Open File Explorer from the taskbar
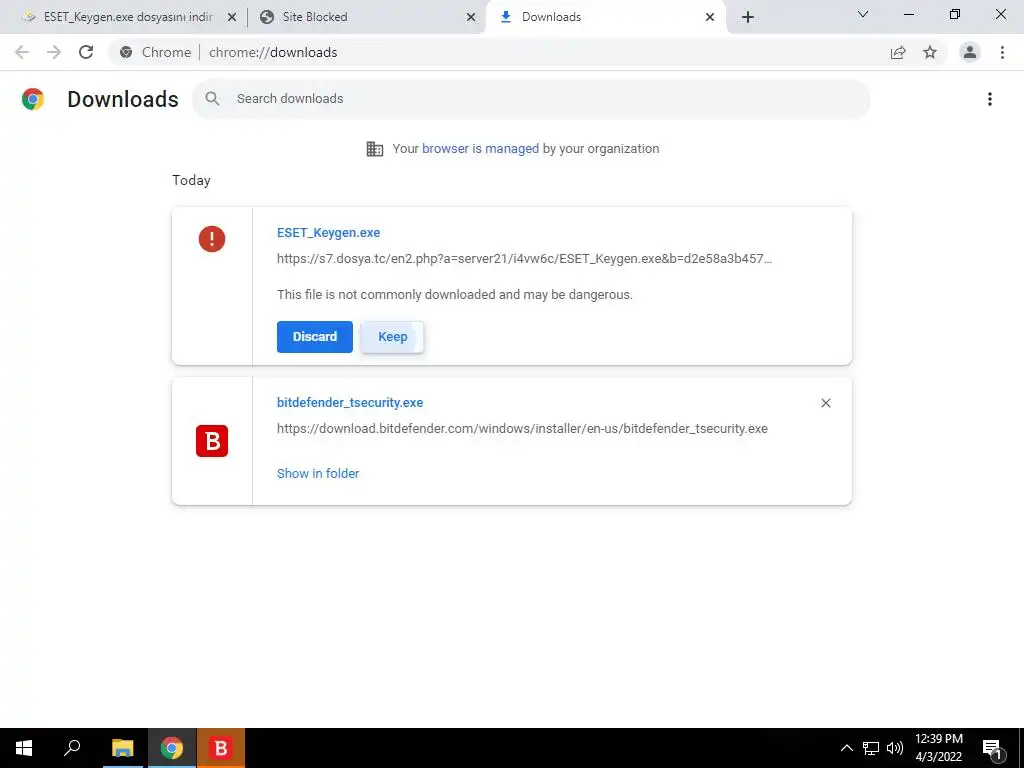The width and height of the screenshot is (1024, 768). click(x=122, y=748)
